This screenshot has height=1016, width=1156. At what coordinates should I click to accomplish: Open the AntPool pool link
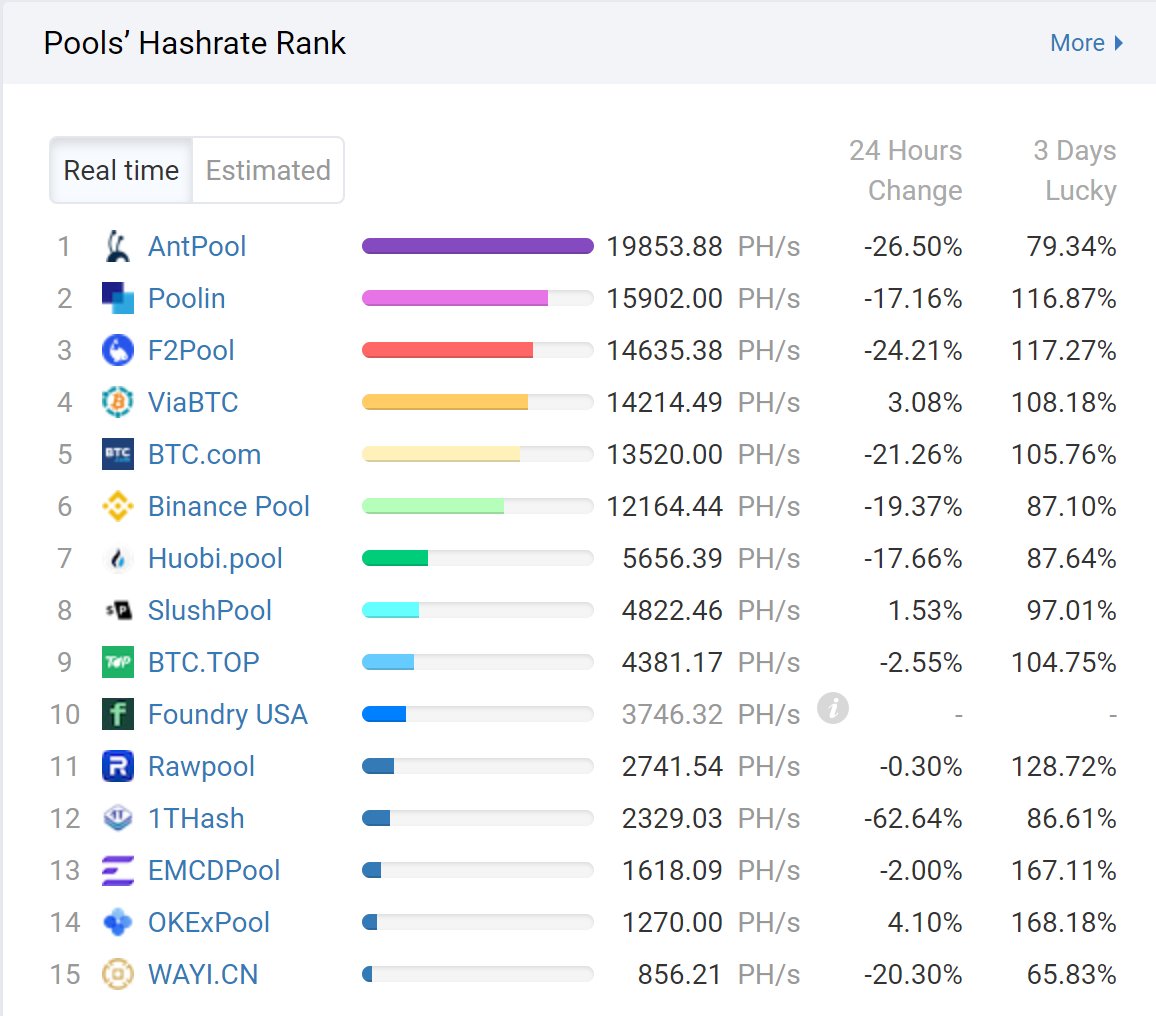coord(197,246)
